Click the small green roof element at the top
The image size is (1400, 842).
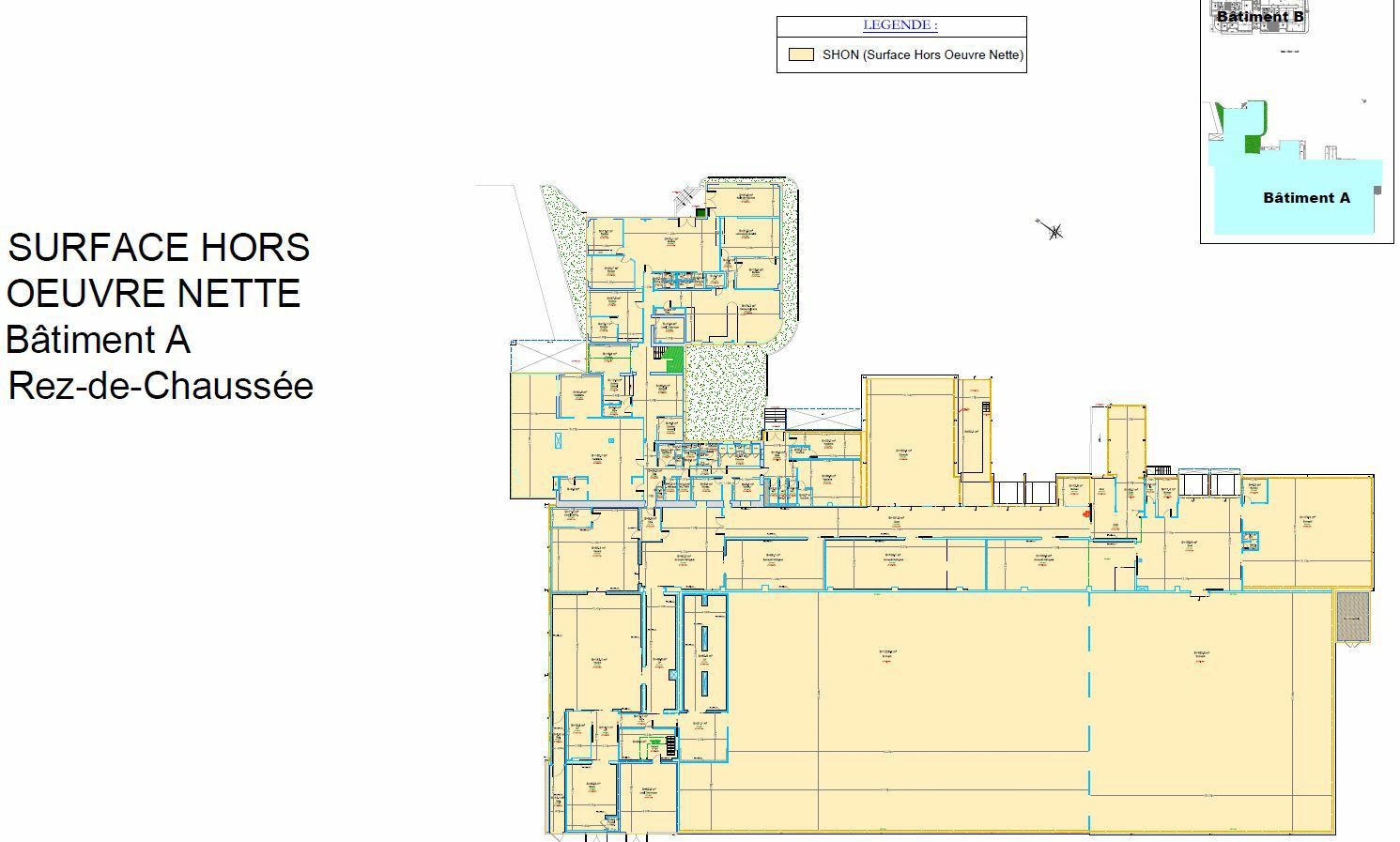702,214
